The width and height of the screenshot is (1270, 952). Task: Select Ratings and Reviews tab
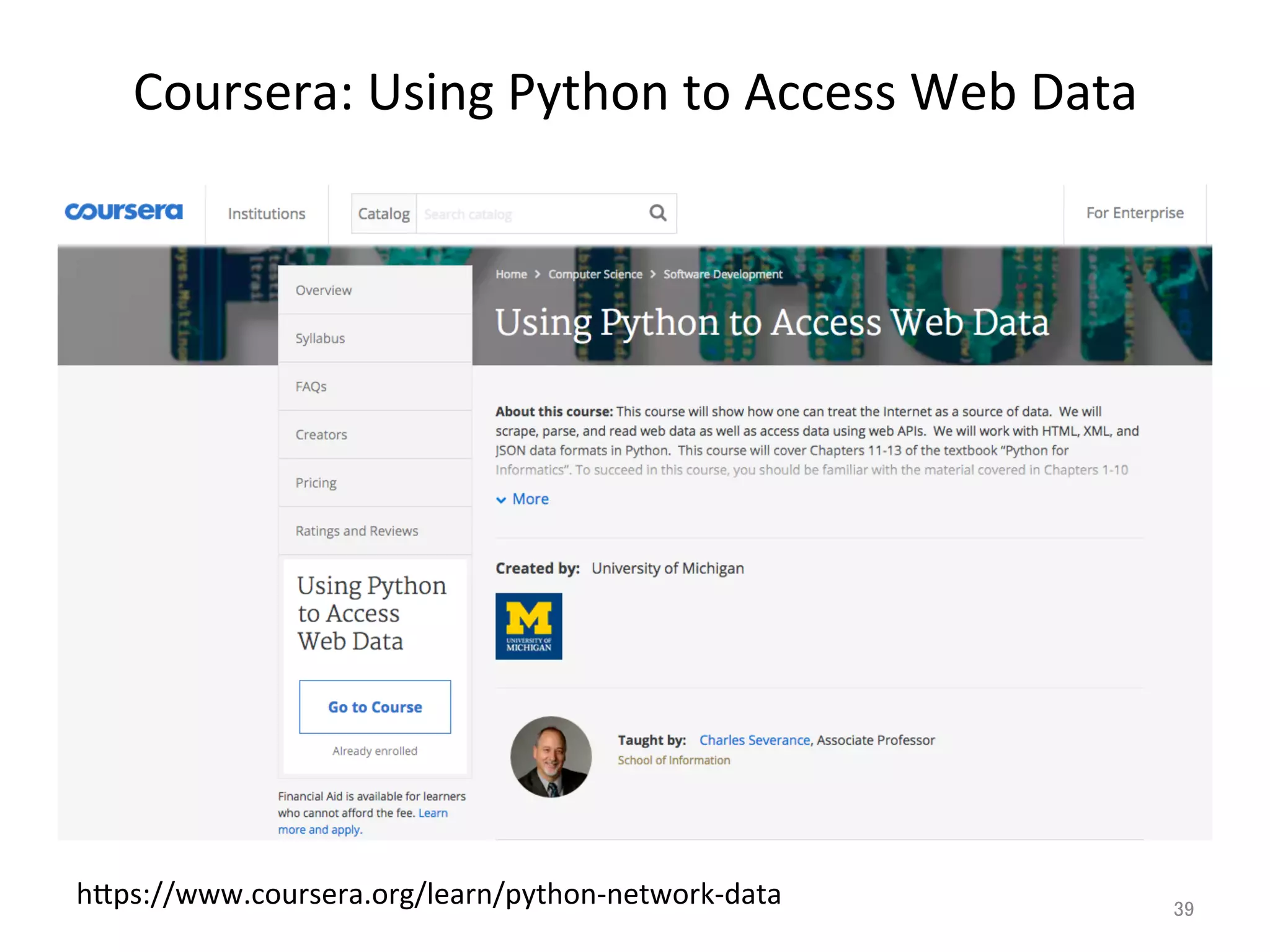coord(375,531)
